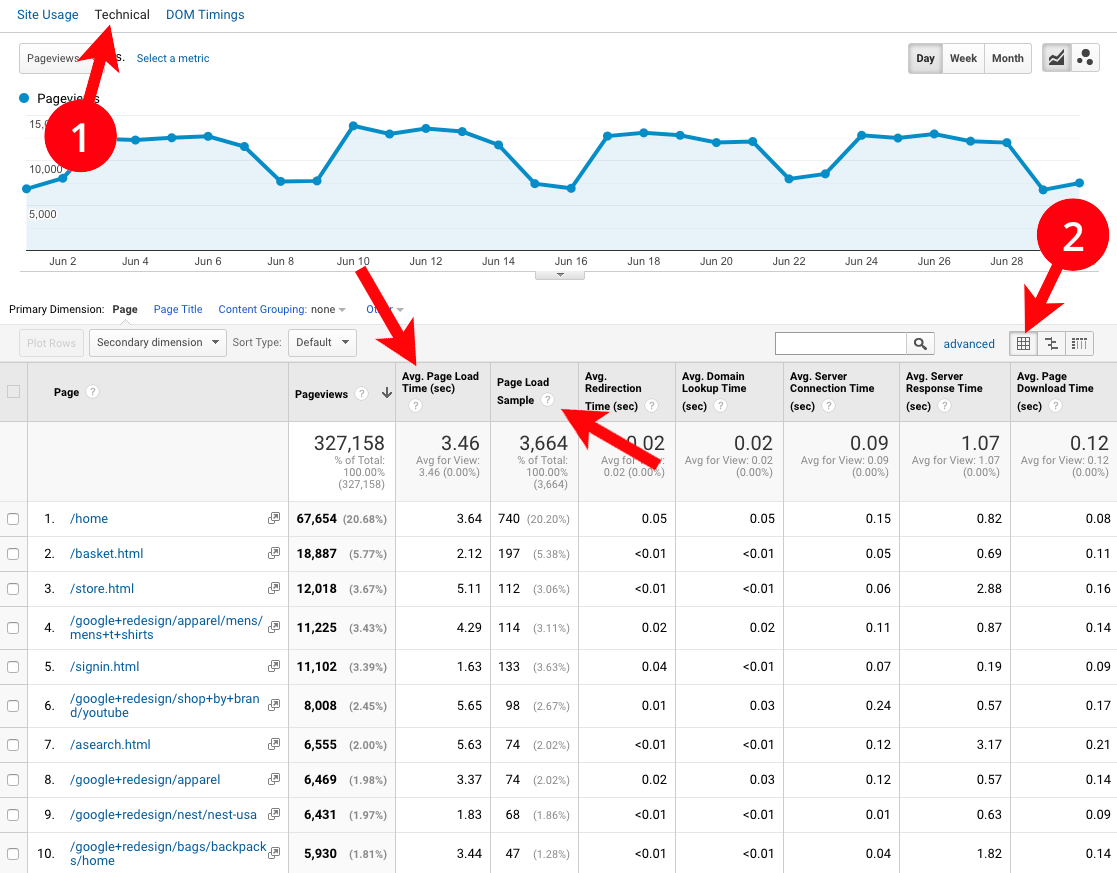Select the comparison bar chart view
This screenshot has width=1117, height=873.
pos(1051,343)
